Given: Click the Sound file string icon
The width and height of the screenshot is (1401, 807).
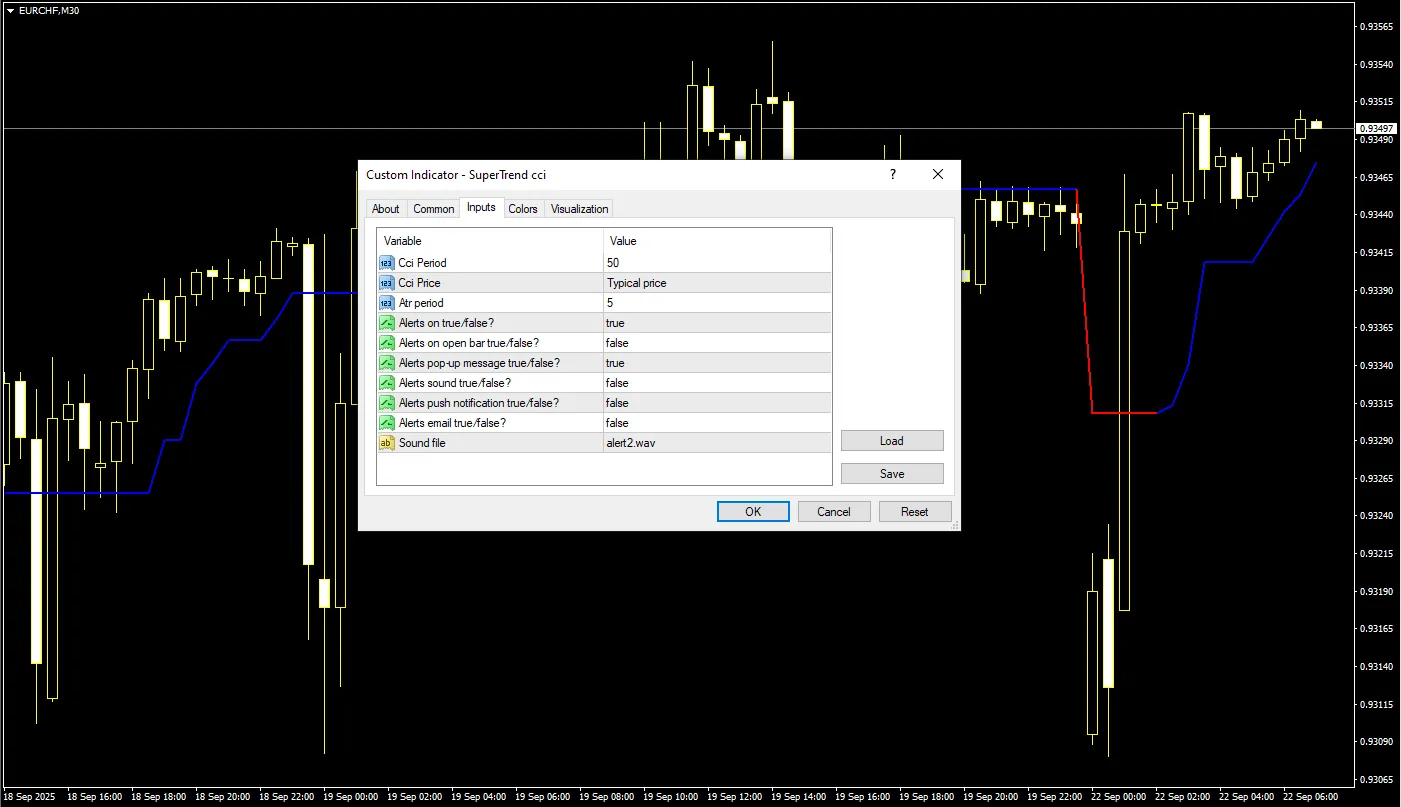Looking at the screenshot, I should tap(387, 443).
